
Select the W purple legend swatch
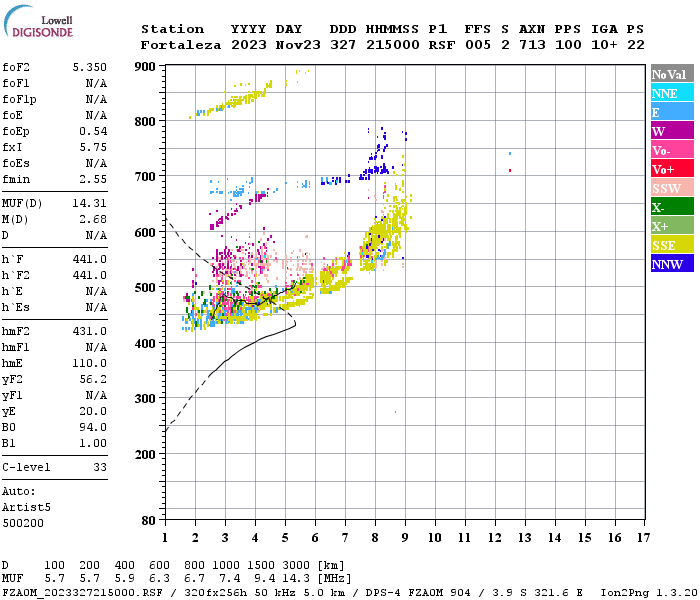coord(672,131)
